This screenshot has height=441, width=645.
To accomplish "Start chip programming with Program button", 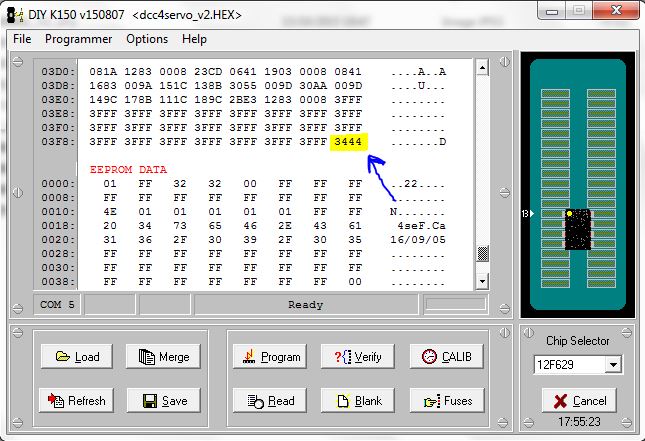I will click(x=267, y=357).
